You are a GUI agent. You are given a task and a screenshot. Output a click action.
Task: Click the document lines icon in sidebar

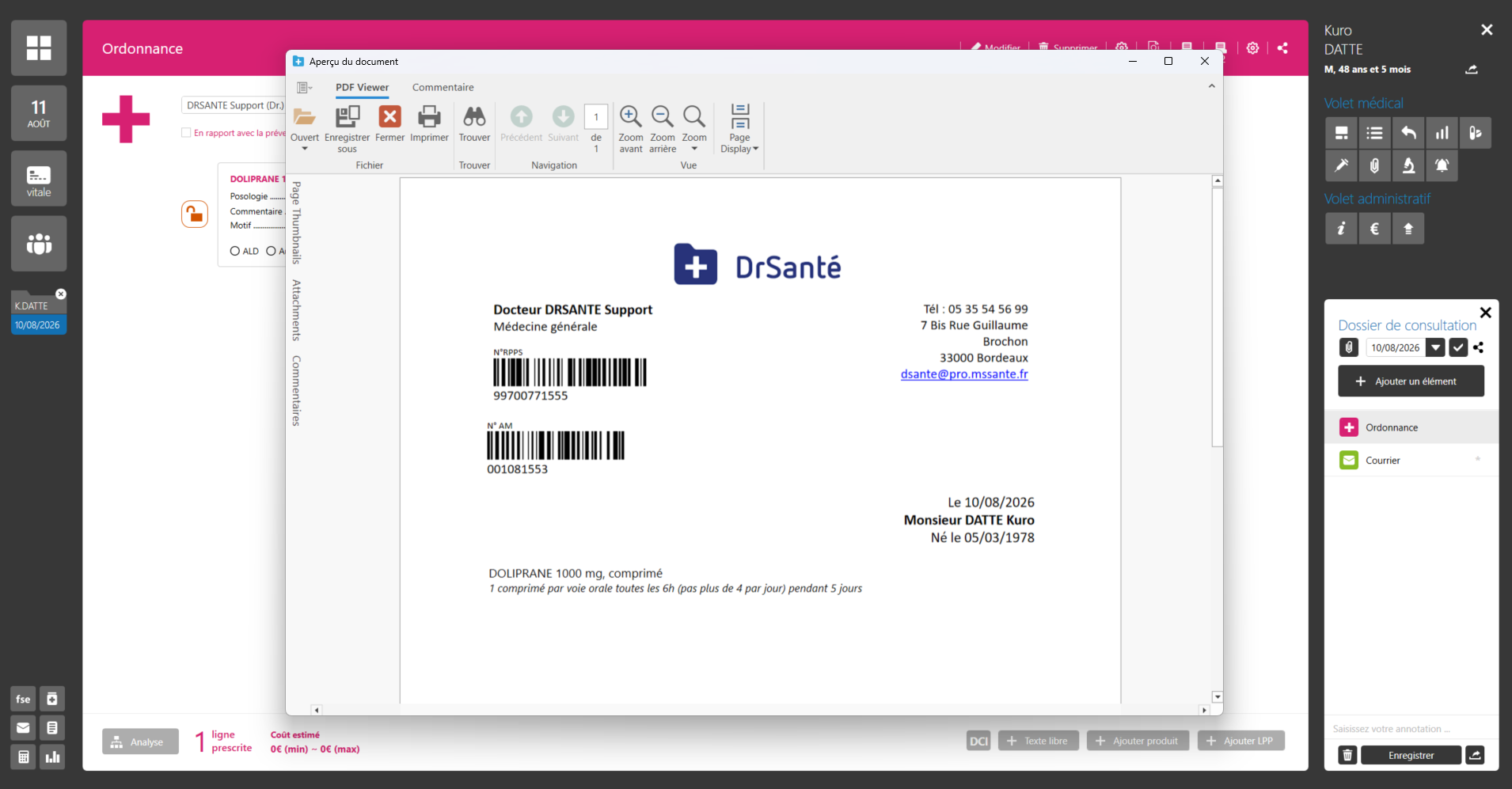[x=52, y=728]
